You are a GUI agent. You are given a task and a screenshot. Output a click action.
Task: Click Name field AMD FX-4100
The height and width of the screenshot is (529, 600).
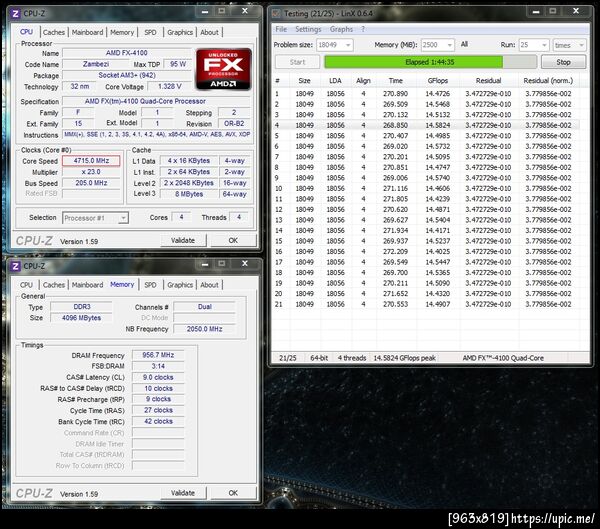click(127, 53)
